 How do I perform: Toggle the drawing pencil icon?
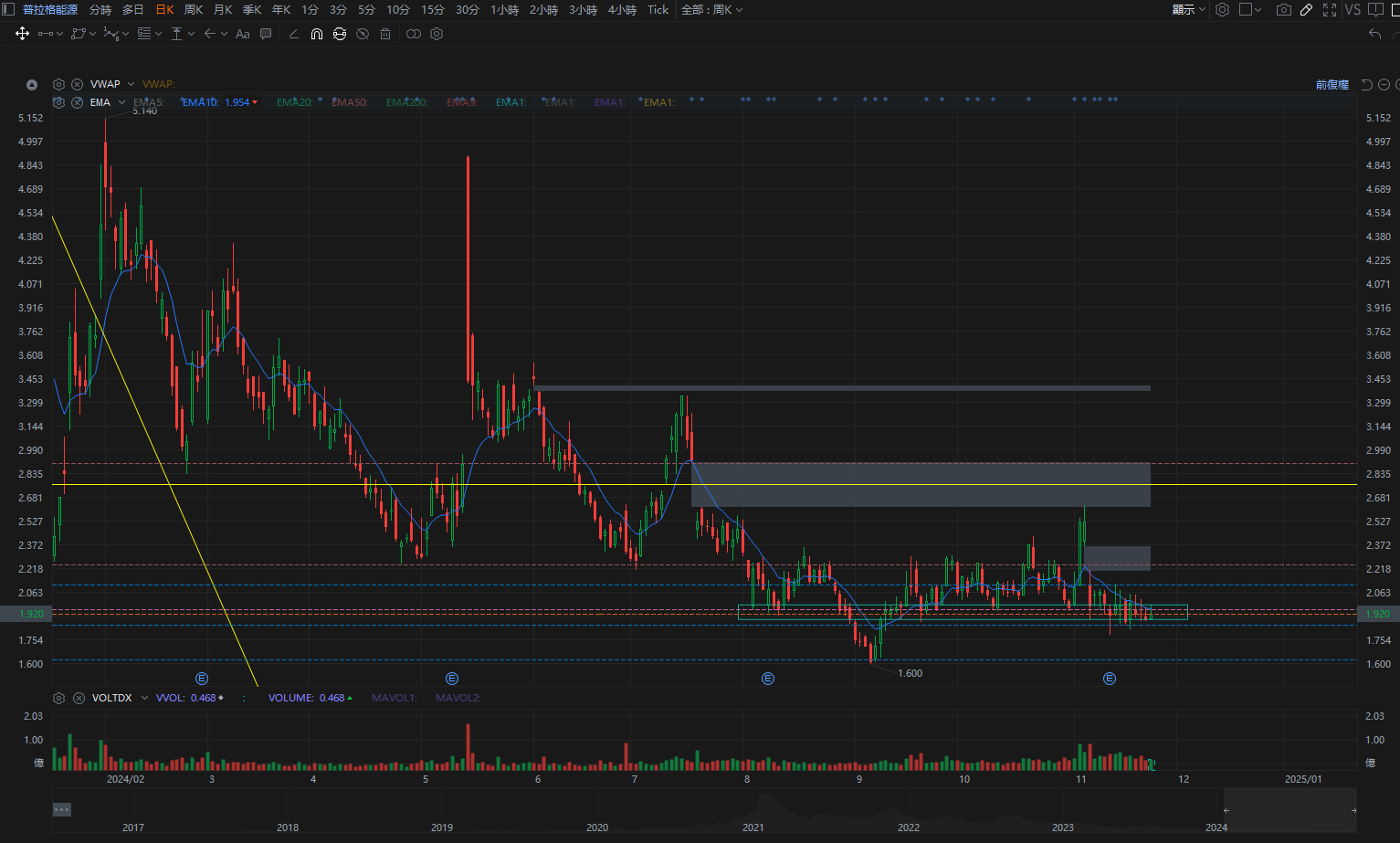pos(1307,9)
